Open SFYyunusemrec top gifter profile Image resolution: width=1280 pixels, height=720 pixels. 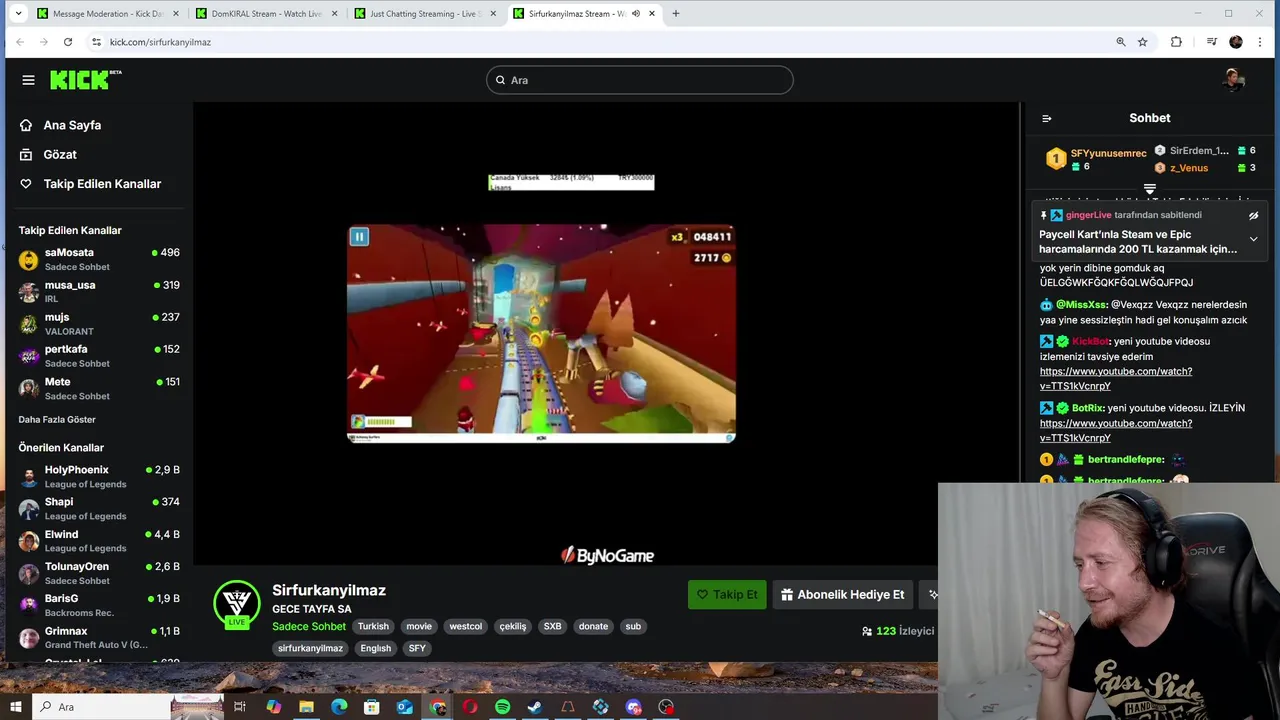point(1108,153)
